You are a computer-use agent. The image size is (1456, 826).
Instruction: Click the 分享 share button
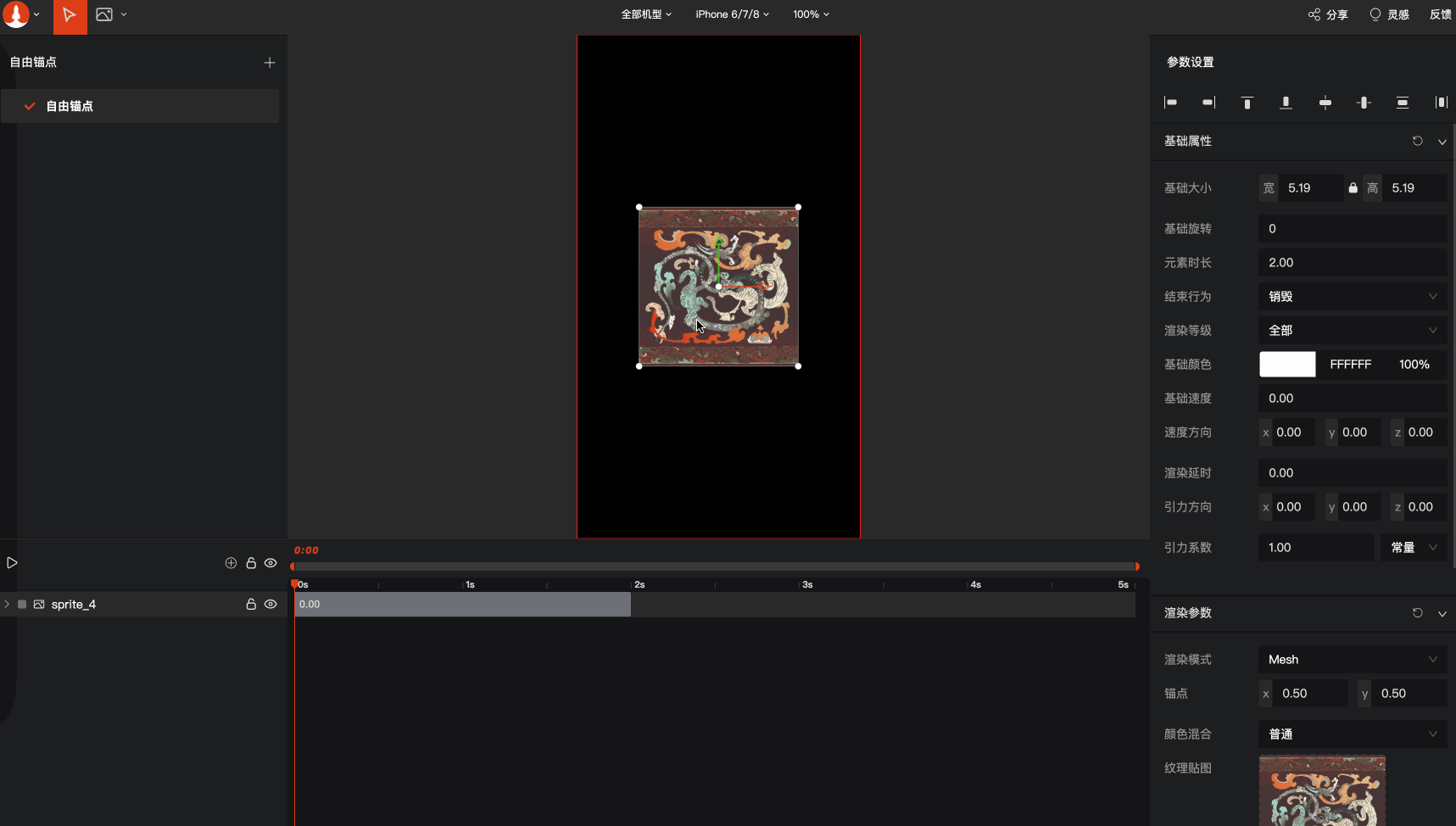(x=1328, y=14)
